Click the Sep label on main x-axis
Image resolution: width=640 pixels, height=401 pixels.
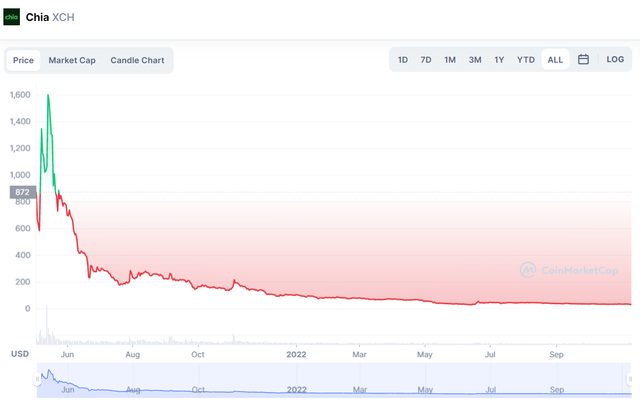pyautogui.click(x=556, y=354)
